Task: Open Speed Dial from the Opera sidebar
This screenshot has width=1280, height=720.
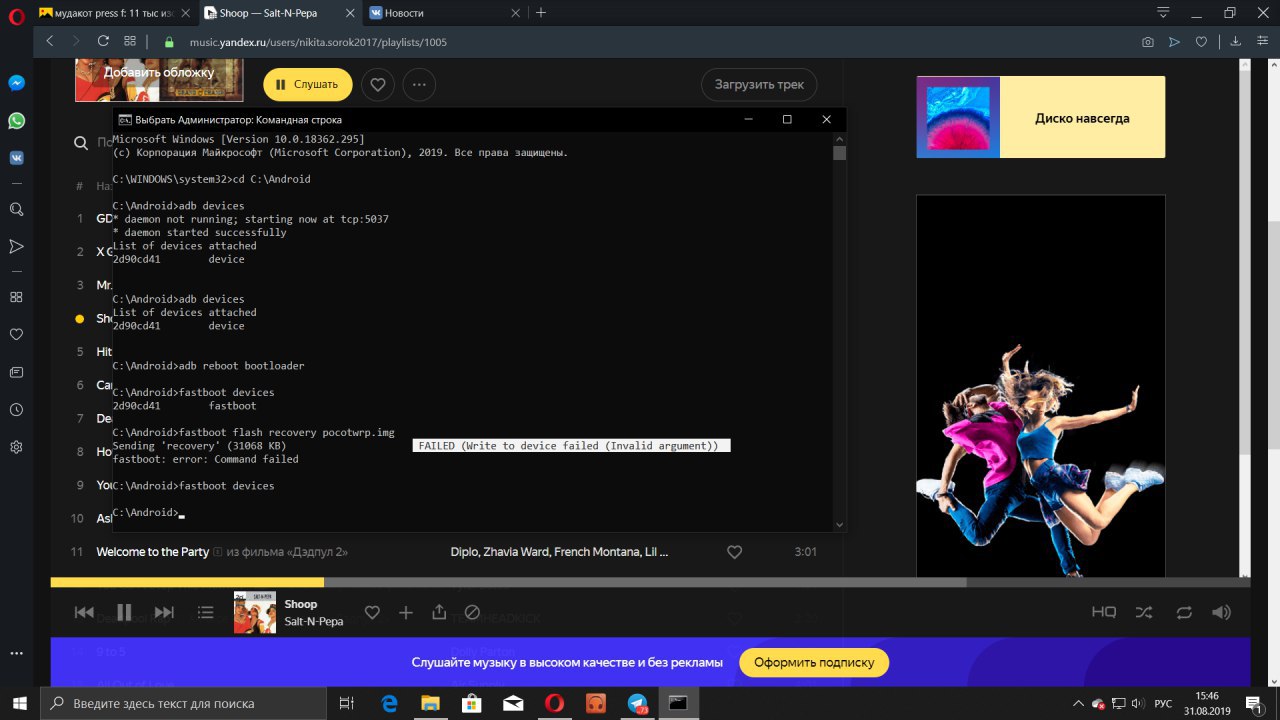Action: coord(17,297)
